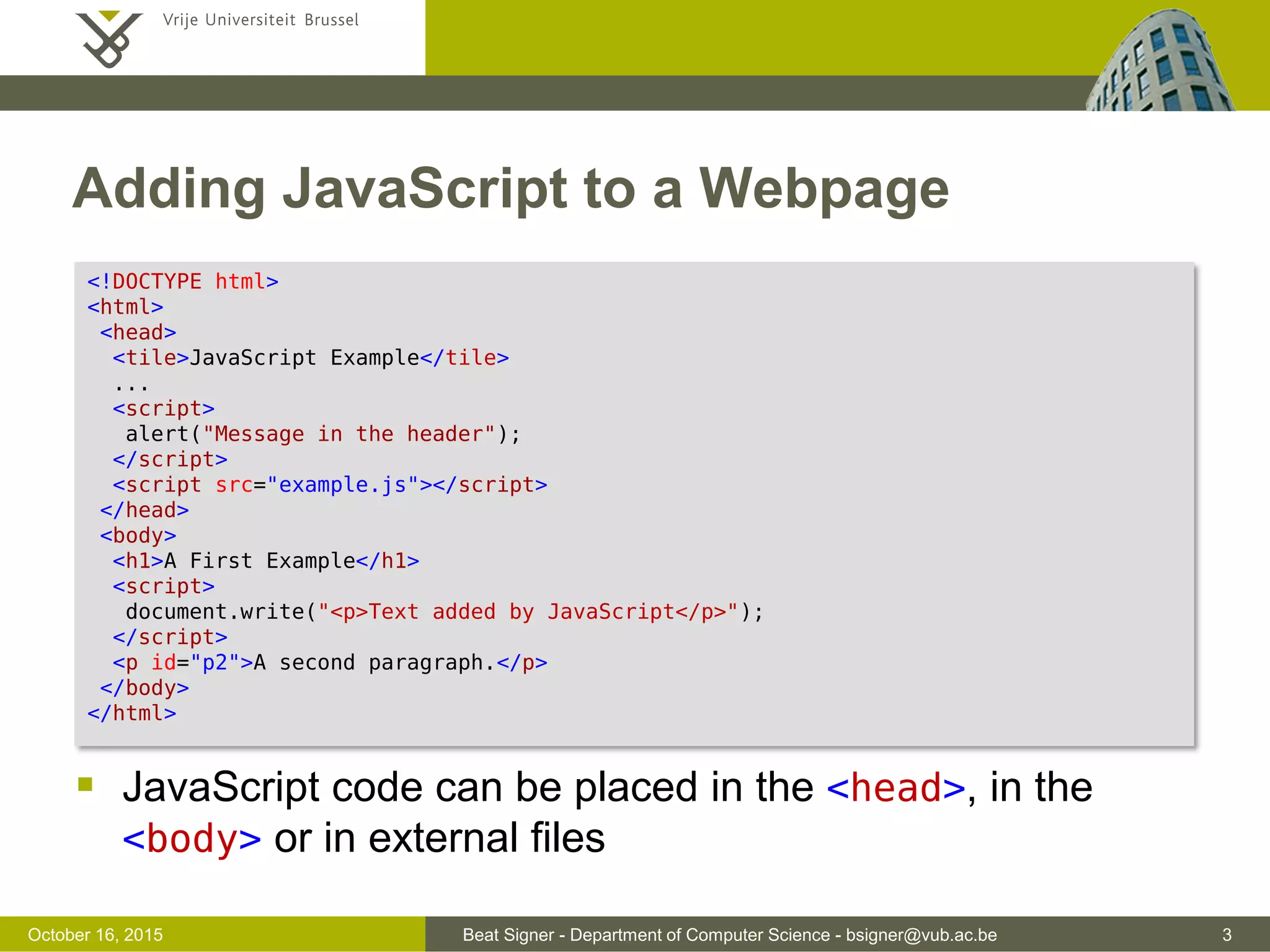The image size is (1270, 952).
Task: Click the red body tag in bullet text
Action: (x=192, y=839)
